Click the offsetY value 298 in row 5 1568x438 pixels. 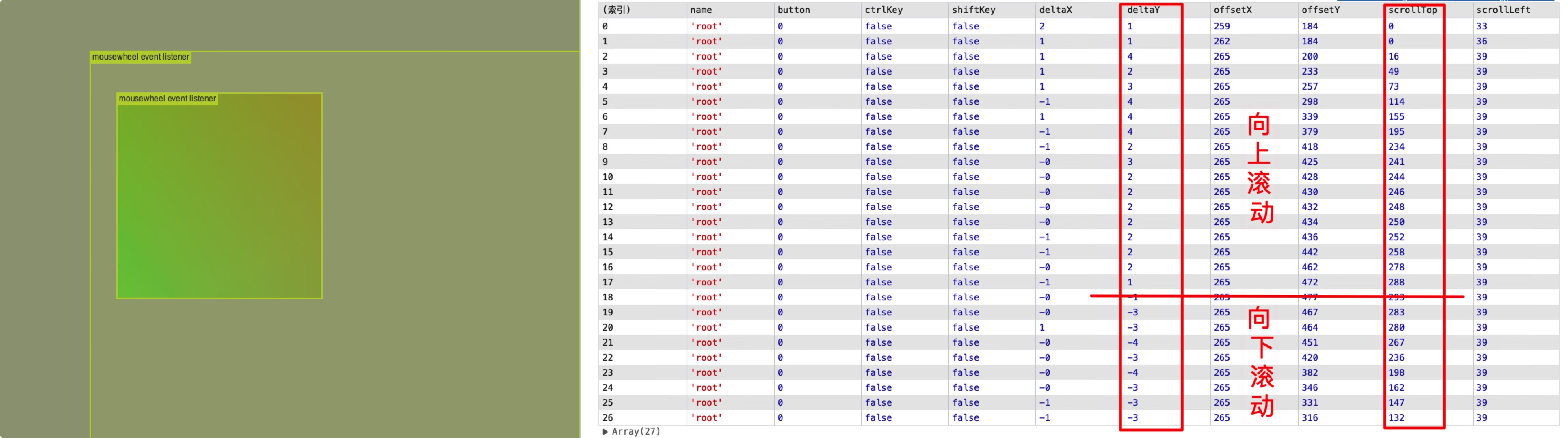[x=1309, y=102]
